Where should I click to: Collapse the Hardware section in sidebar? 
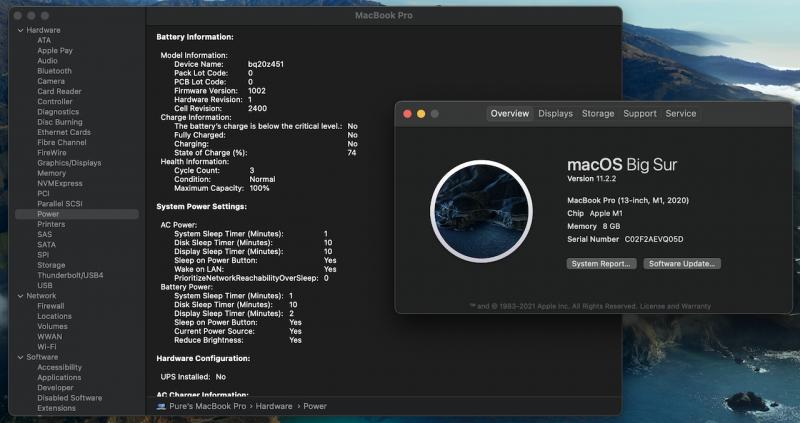tap(19, 30)
